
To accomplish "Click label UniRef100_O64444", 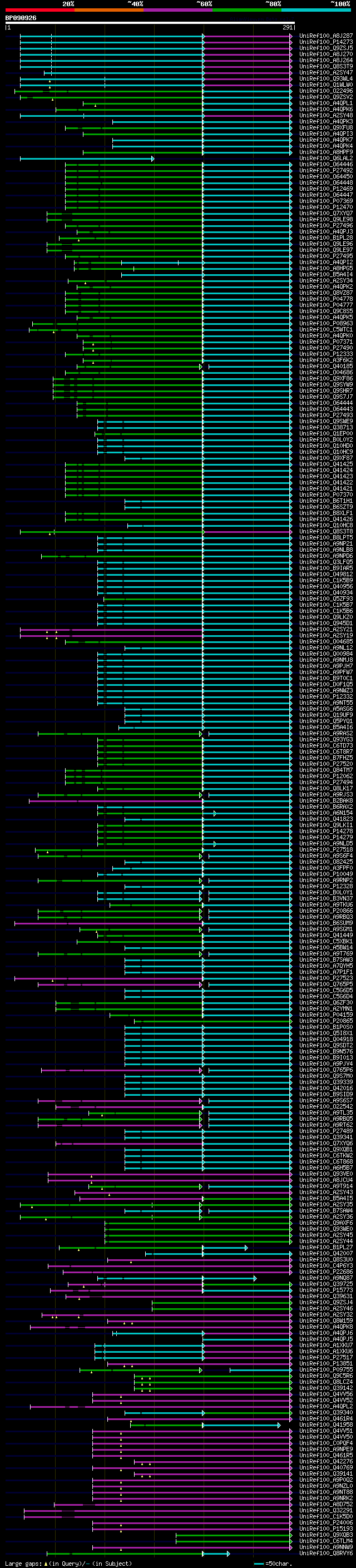I will 326,403.
